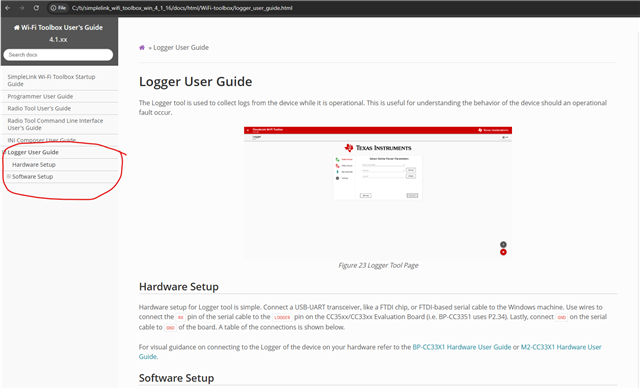The image size is (640, 389).
Task: Open the BP-CC33X1 Hardware User Guide link
Action: coord(462,347)
